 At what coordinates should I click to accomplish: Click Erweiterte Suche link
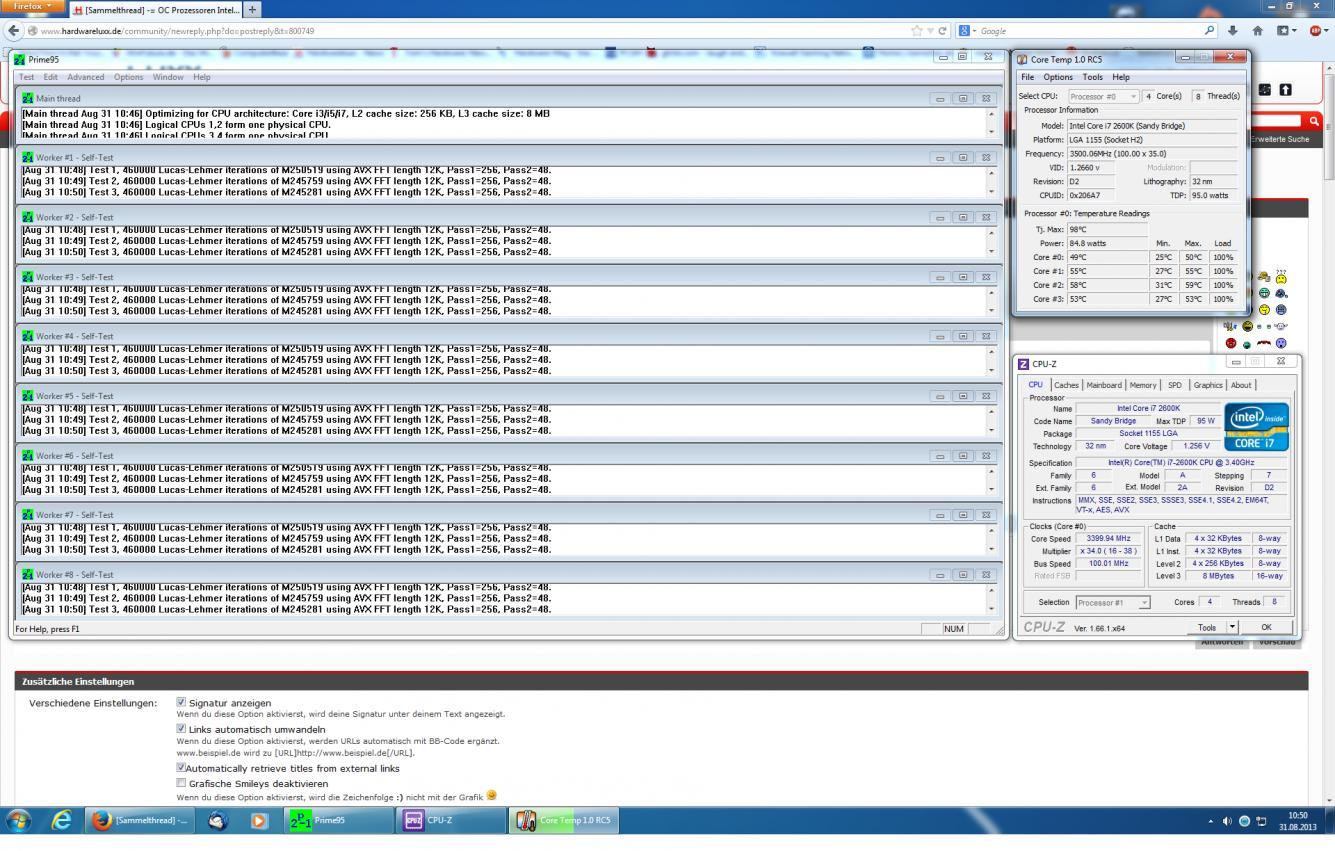coord(1279,139)
